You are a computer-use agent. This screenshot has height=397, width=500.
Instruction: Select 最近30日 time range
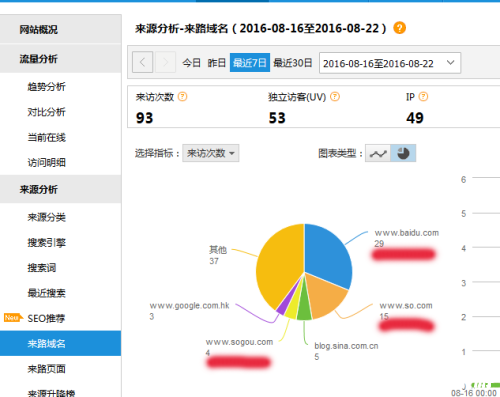pos(293,63)
